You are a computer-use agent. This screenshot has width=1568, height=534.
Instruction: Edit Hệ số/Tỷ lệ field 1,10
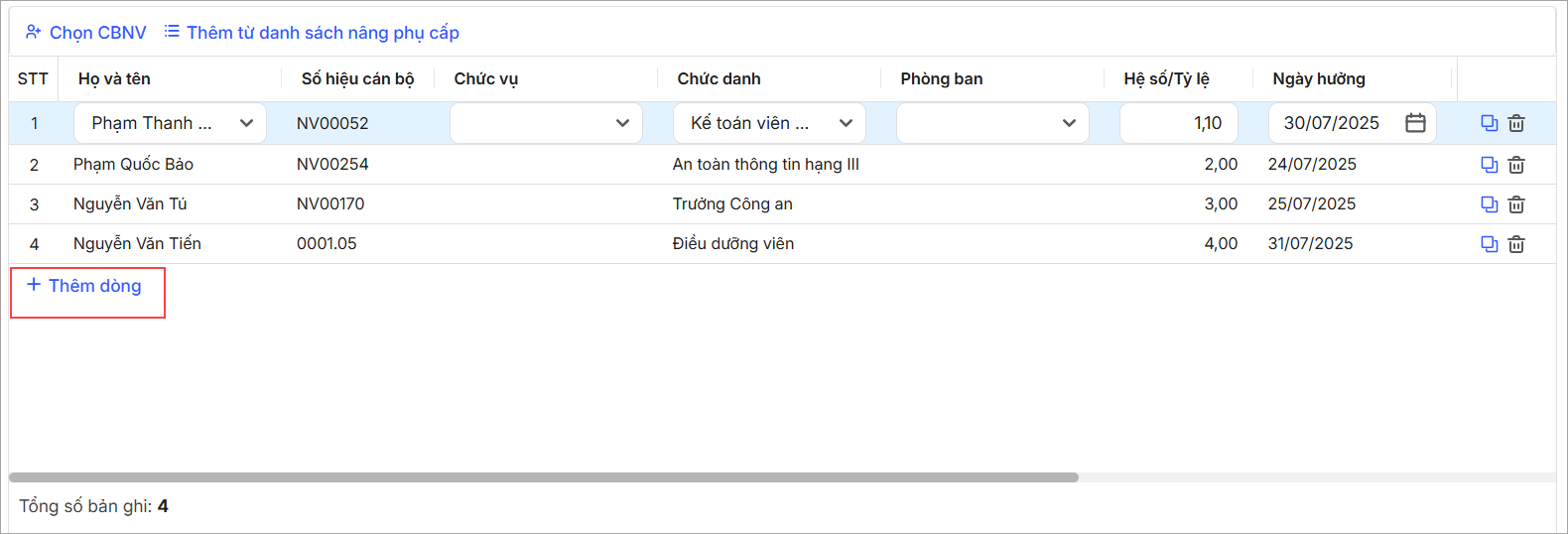1179,123
